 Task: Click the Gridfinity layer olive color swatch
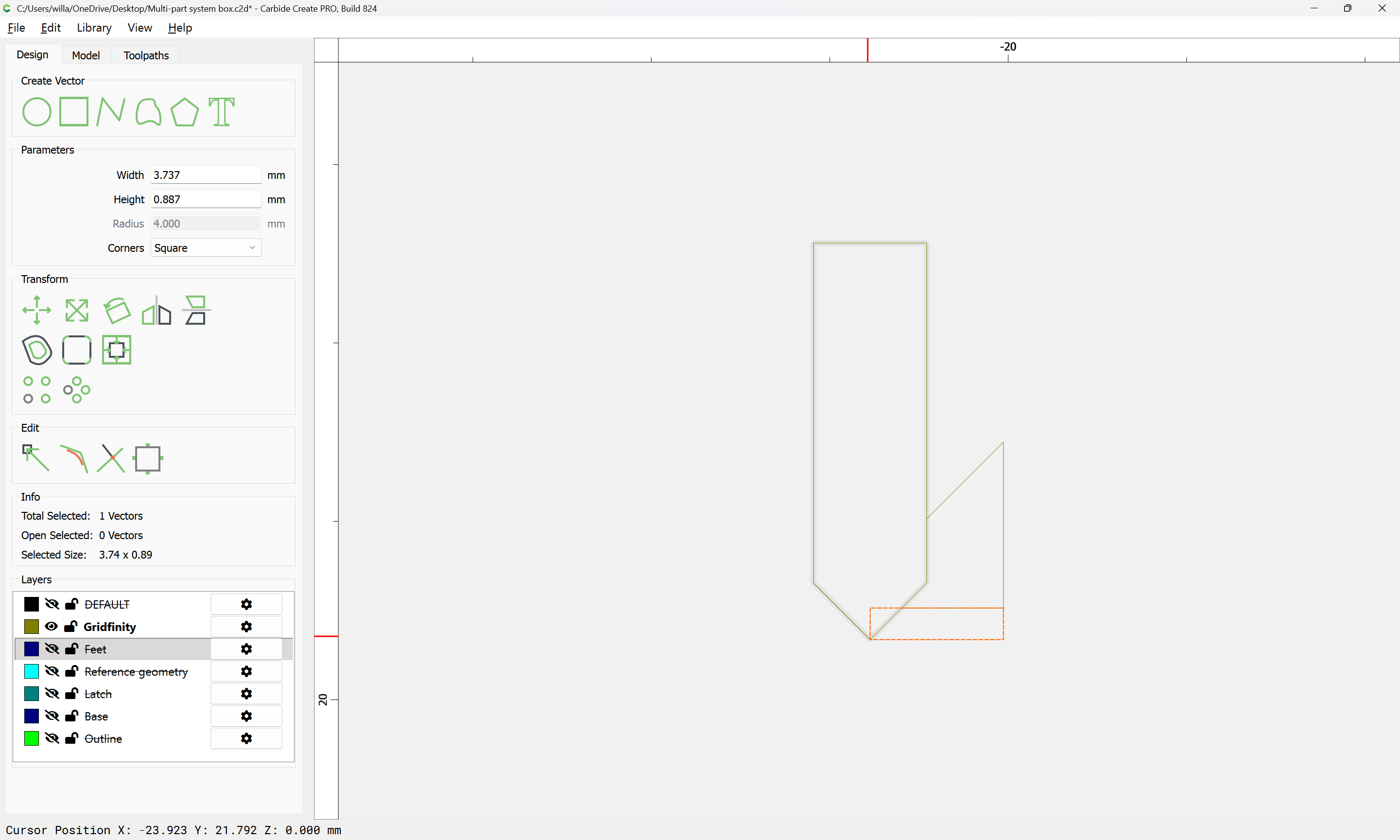pos(32,627)
